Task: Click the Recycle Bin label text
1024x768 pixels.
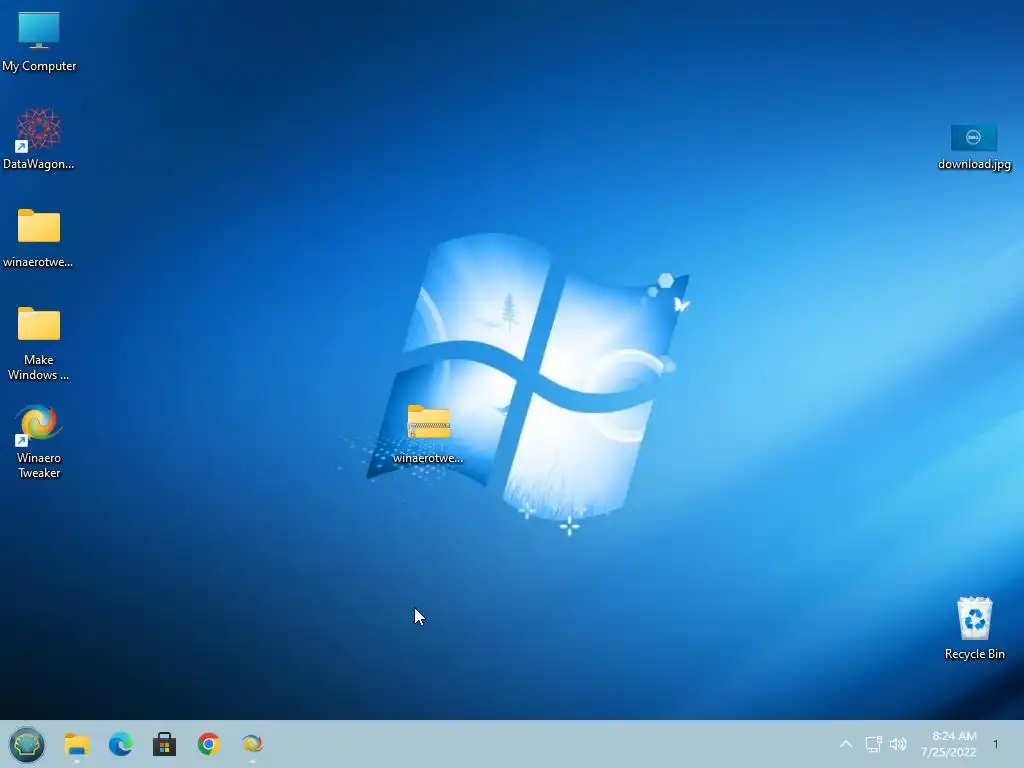Action: [x=974, y=654]
